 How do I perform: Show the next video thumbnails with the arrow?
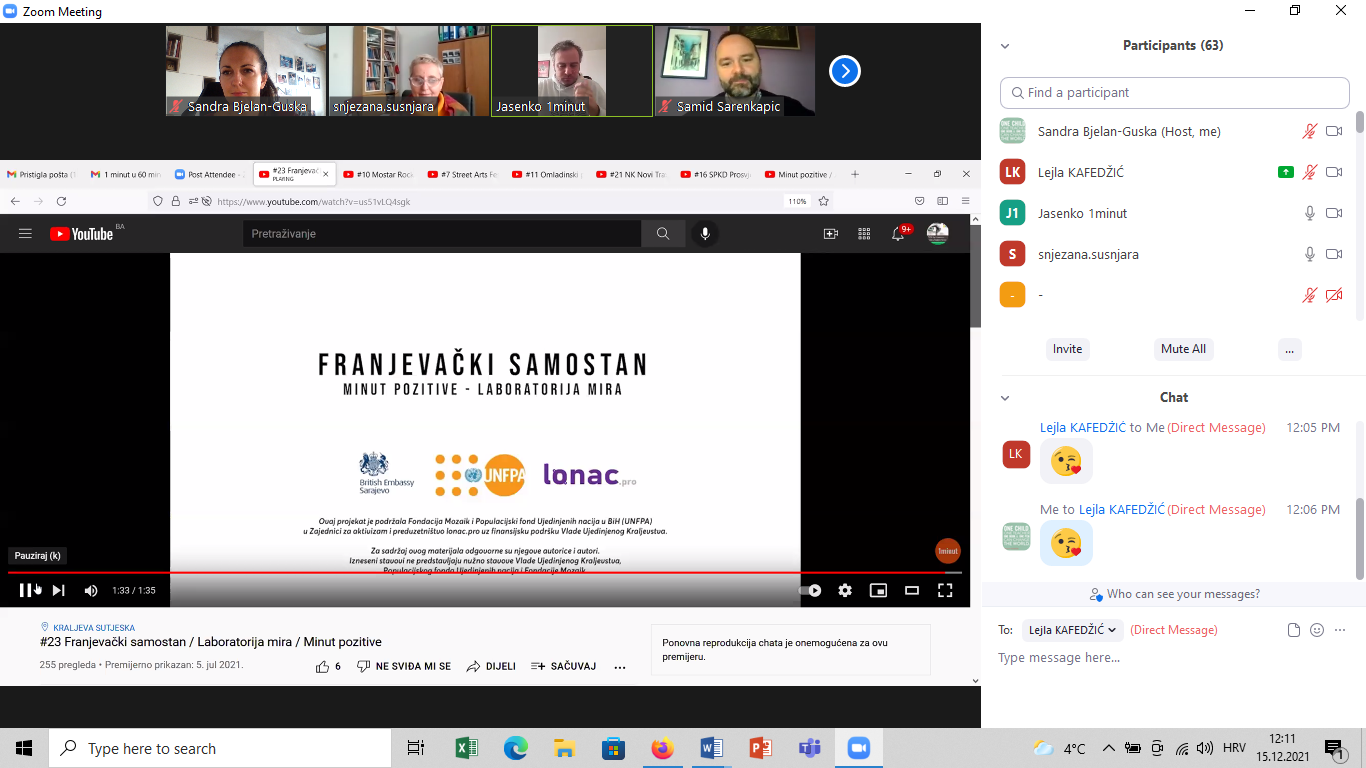(845, 71)
